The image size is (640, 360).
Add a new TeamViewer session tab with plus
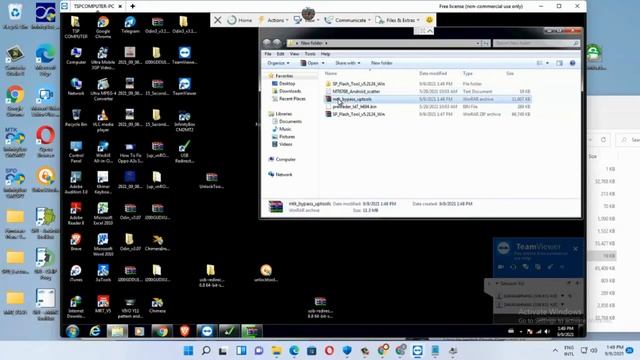coord(132,6)
